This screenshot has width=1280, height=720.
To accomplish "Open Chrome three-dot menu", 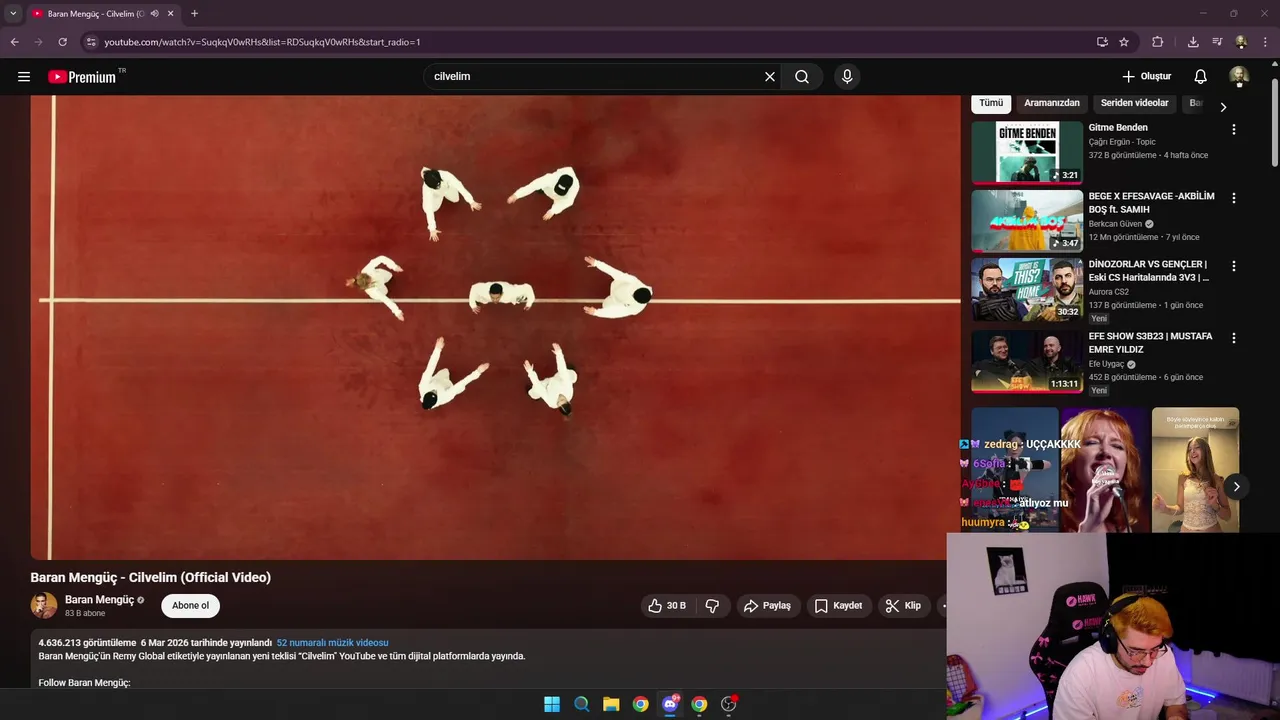I will (1266, 42).
